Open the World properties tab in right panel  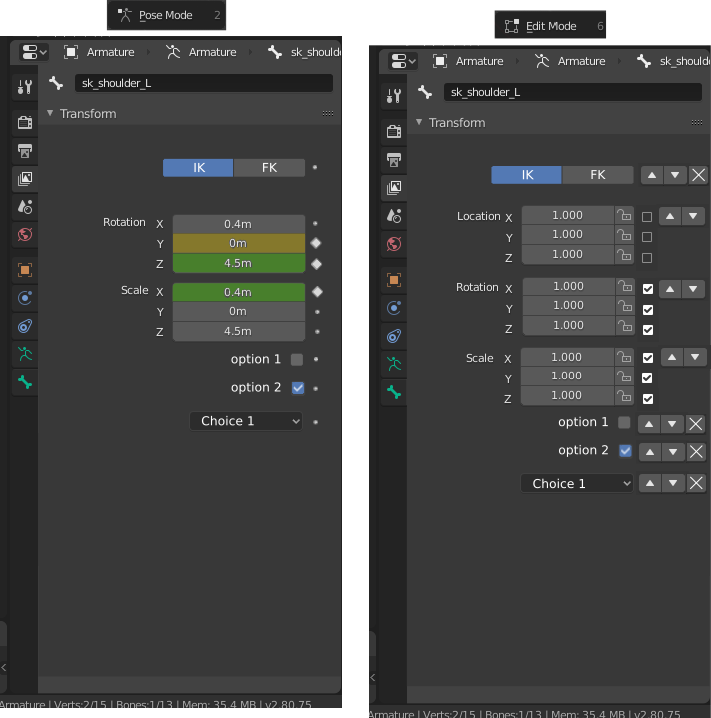coord(394,244)
